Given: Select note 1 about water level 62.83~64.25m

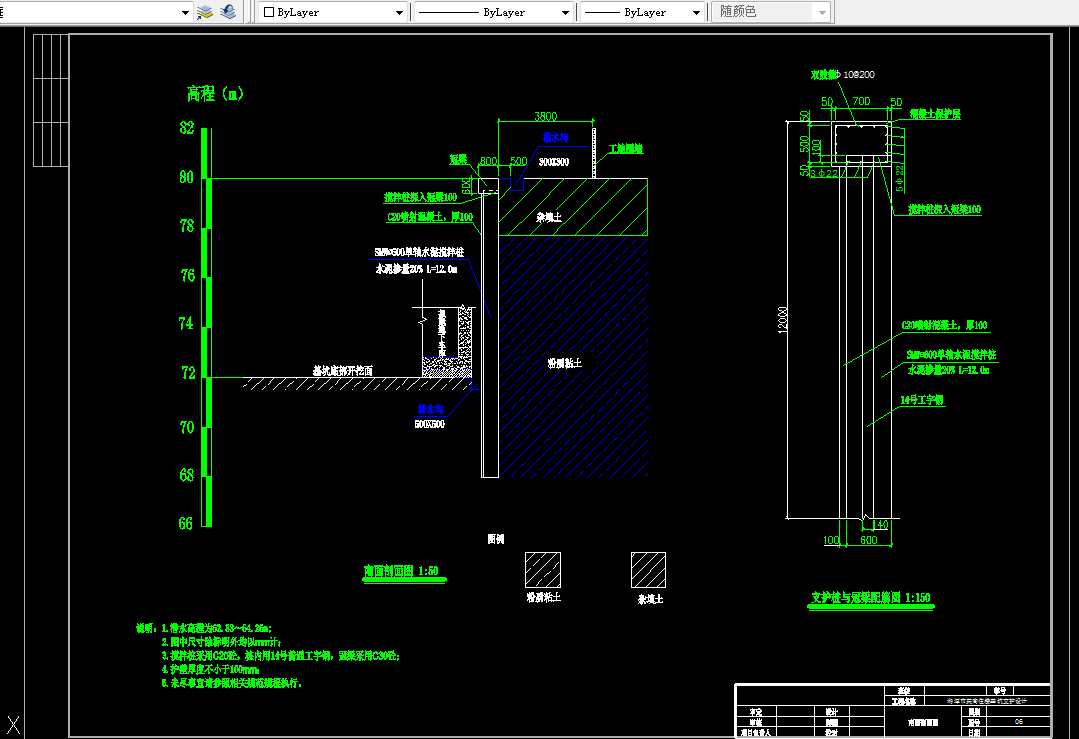Looking at the screenshot, I should pos(216,628).
